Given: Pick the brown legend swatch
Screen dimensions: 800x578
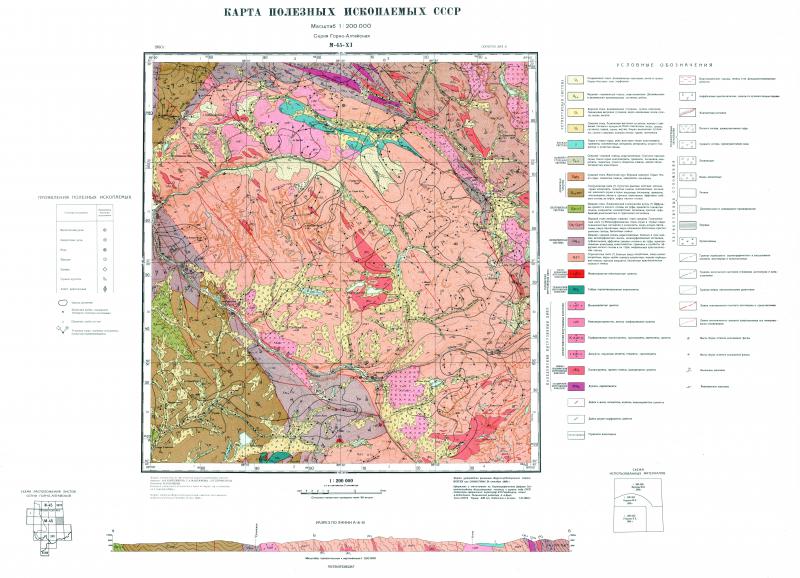Looking at the screenshot, I should pos(576,192).
